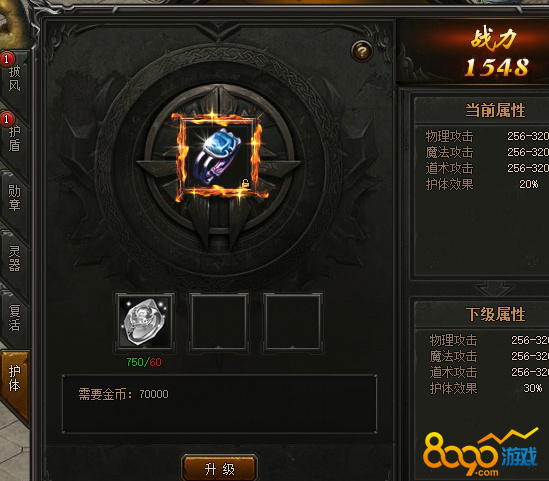Click the 升级 upgrade button

[220, 468]
